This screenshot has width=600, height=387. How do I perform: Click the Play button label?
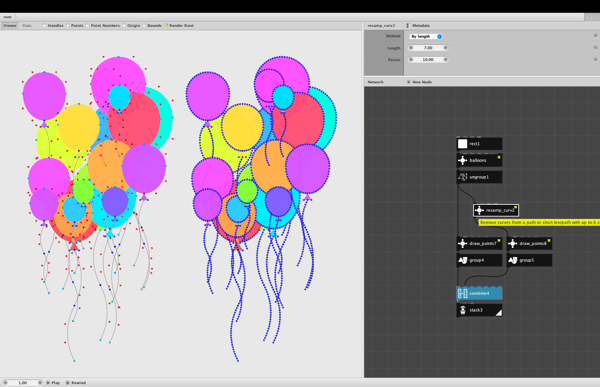[55, 382]
